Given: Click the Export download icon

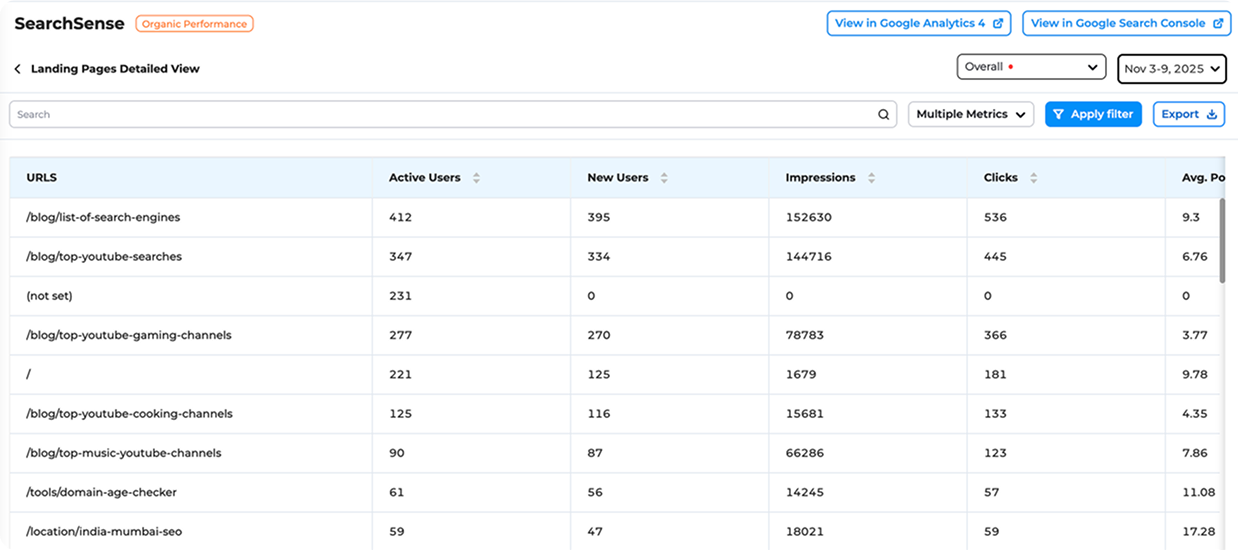Looking at the screenshot, I should [1212, 115].
